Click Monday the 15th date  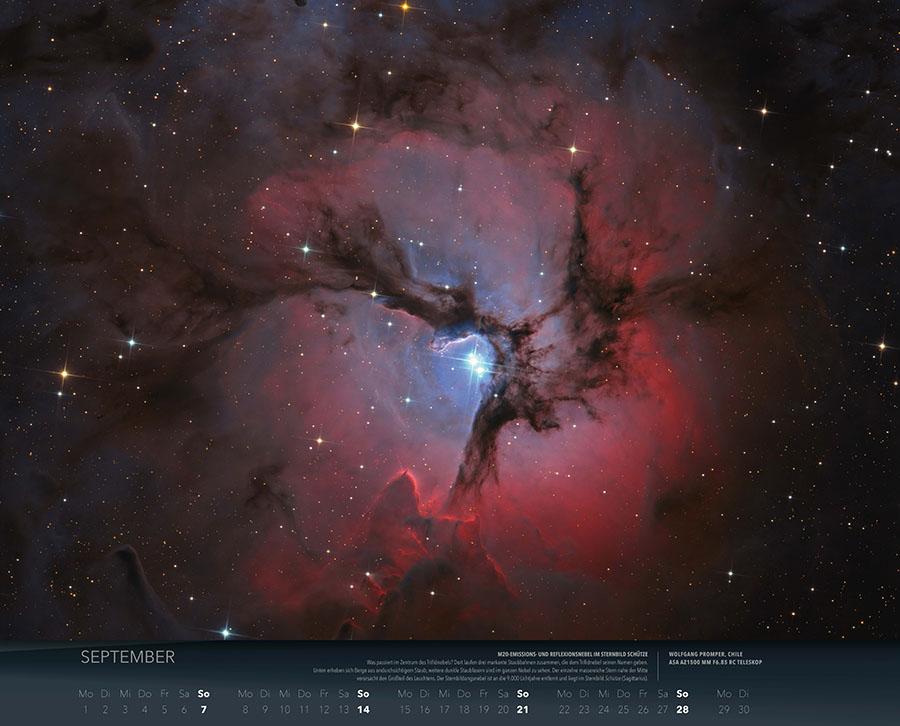tap(405, 709)
